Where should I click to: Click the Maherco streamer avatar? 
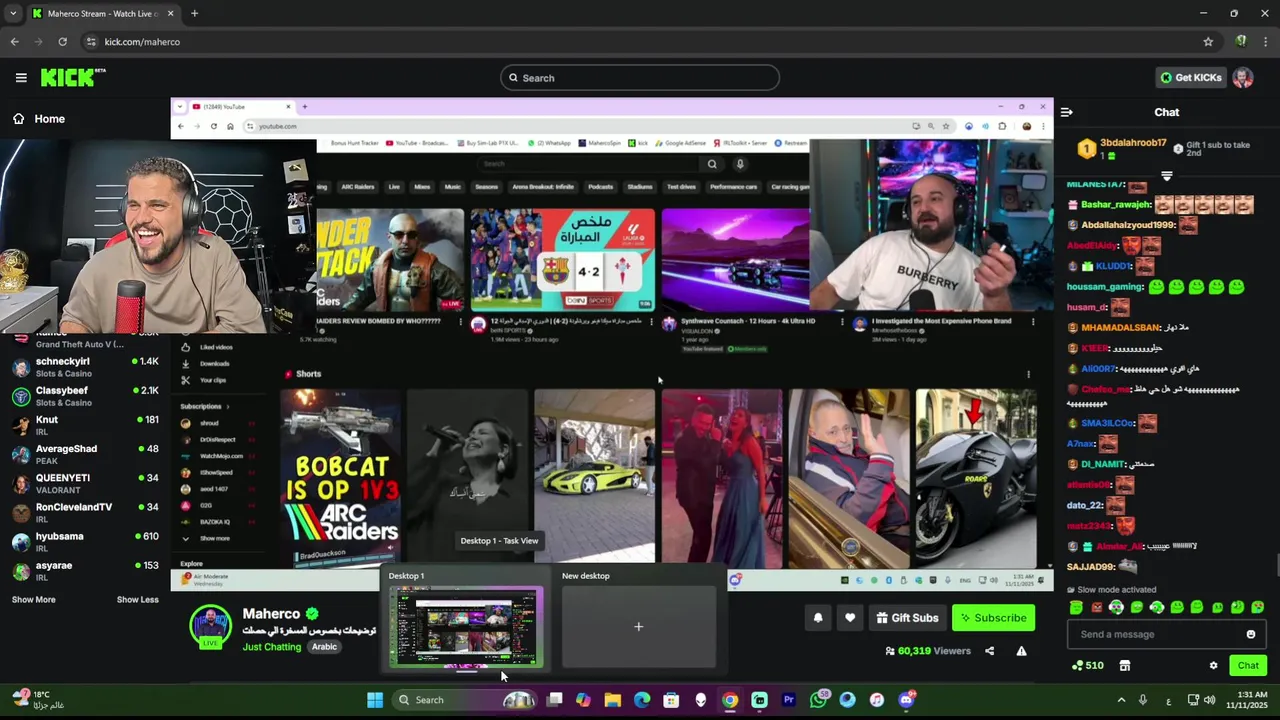pyautogui.click(x=211, y=627)
